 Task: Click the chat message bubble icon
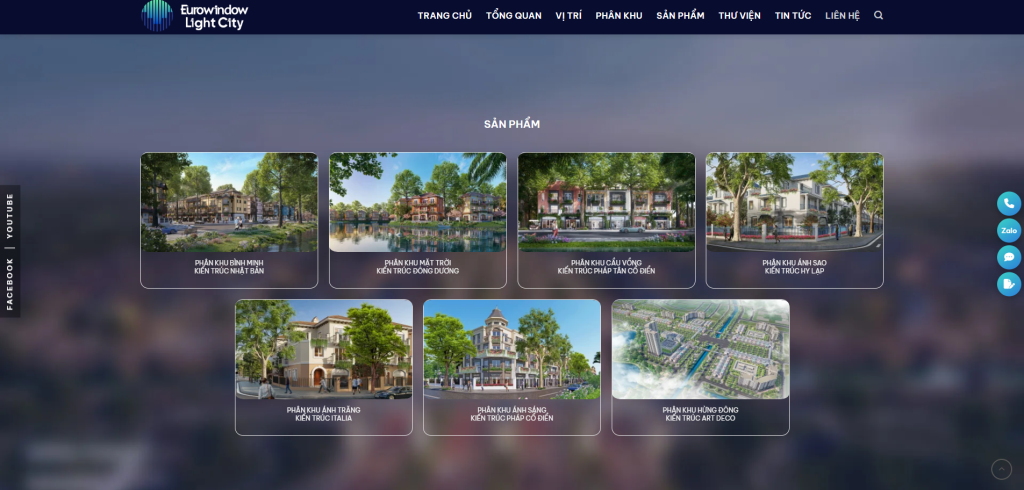tap(1009, 257)
